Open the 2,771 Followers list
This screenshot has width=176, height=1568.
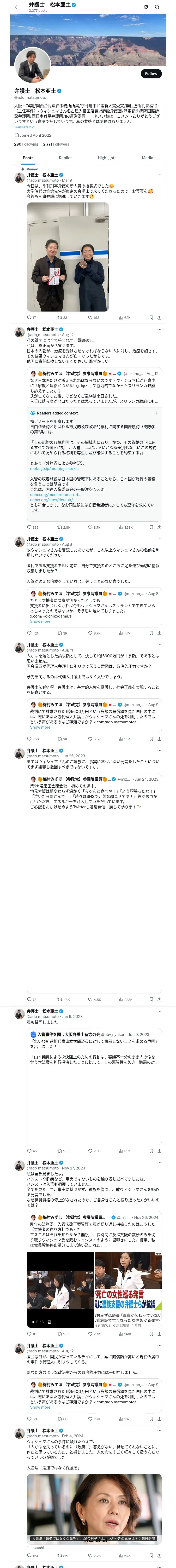[x=56, y=144]
